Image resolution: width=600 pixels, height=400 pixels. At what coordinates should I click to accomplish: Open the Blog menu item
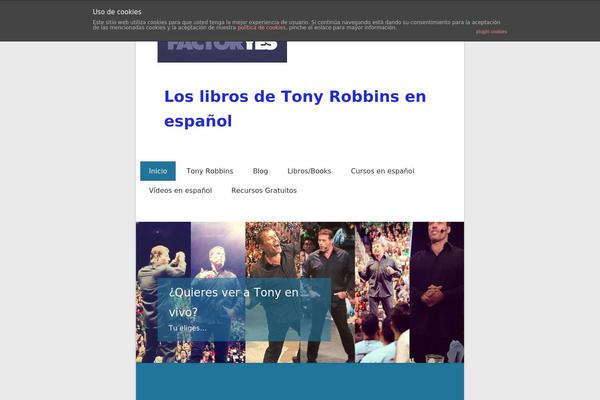pos(260,171)
